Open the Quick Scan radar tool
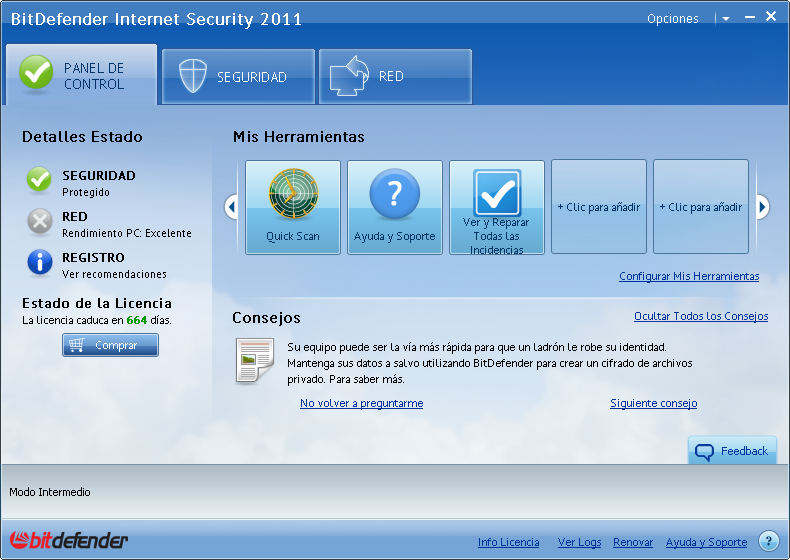Image resolution: width=790 pixels, height=560 pixels. (293, 206)
